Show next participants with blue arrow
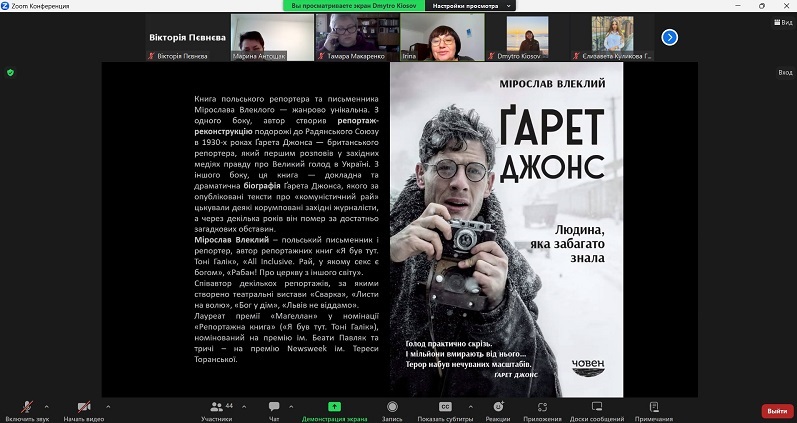 coord(669,37)
